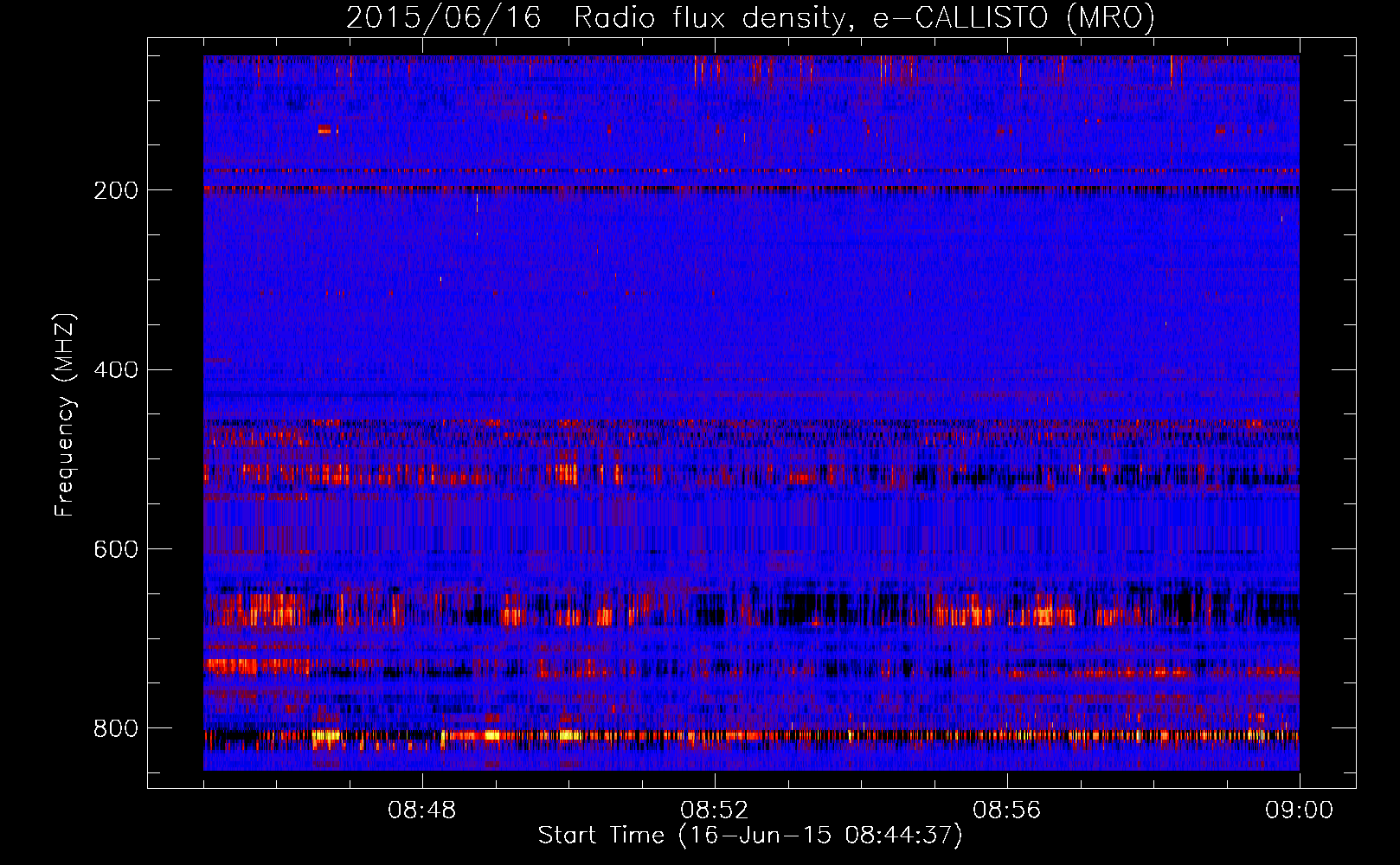Select the 600 frequency axis label
Viewport: 1400px width, 865px height.
[x=116, y=549]
